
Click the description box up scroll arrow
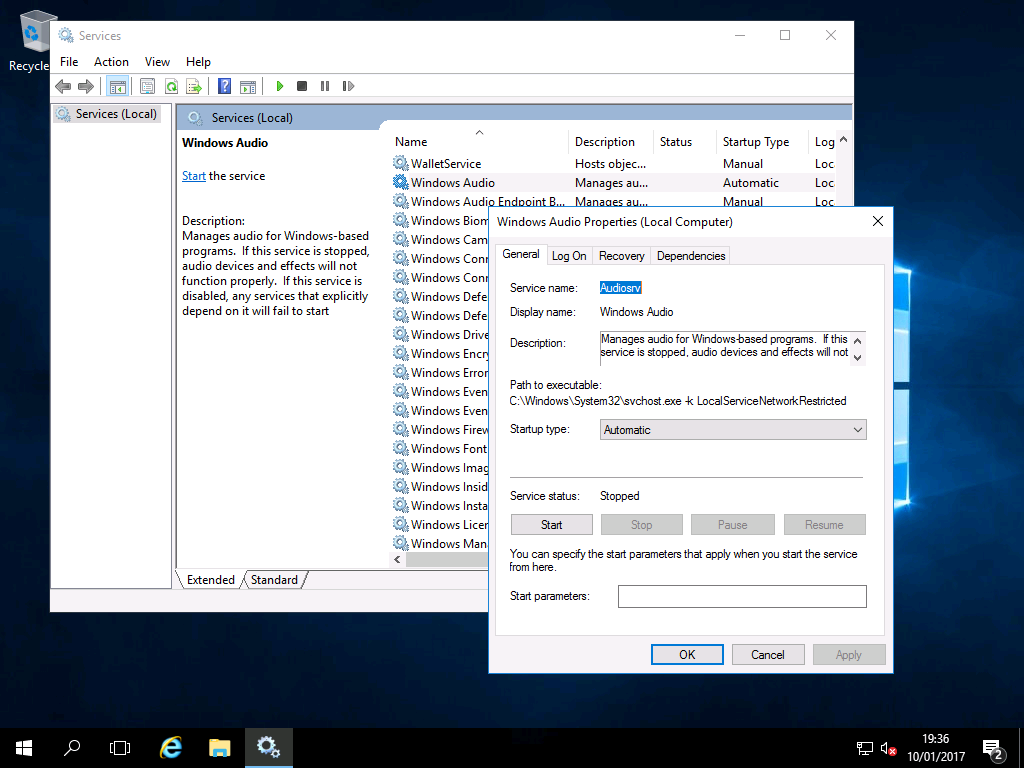pyautogui.click(x=858, y=341)
